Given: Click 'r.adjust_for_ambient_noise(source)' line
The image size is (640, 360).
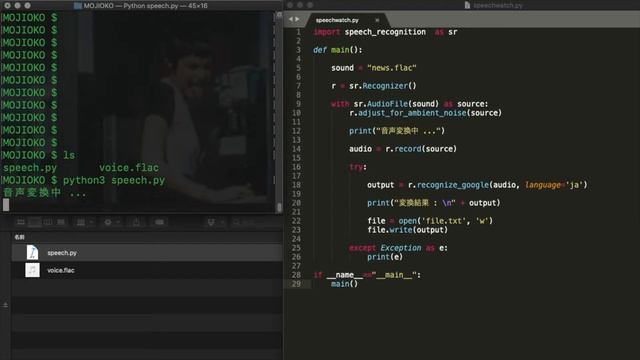Looking at the screenshot, I should 425,113.
